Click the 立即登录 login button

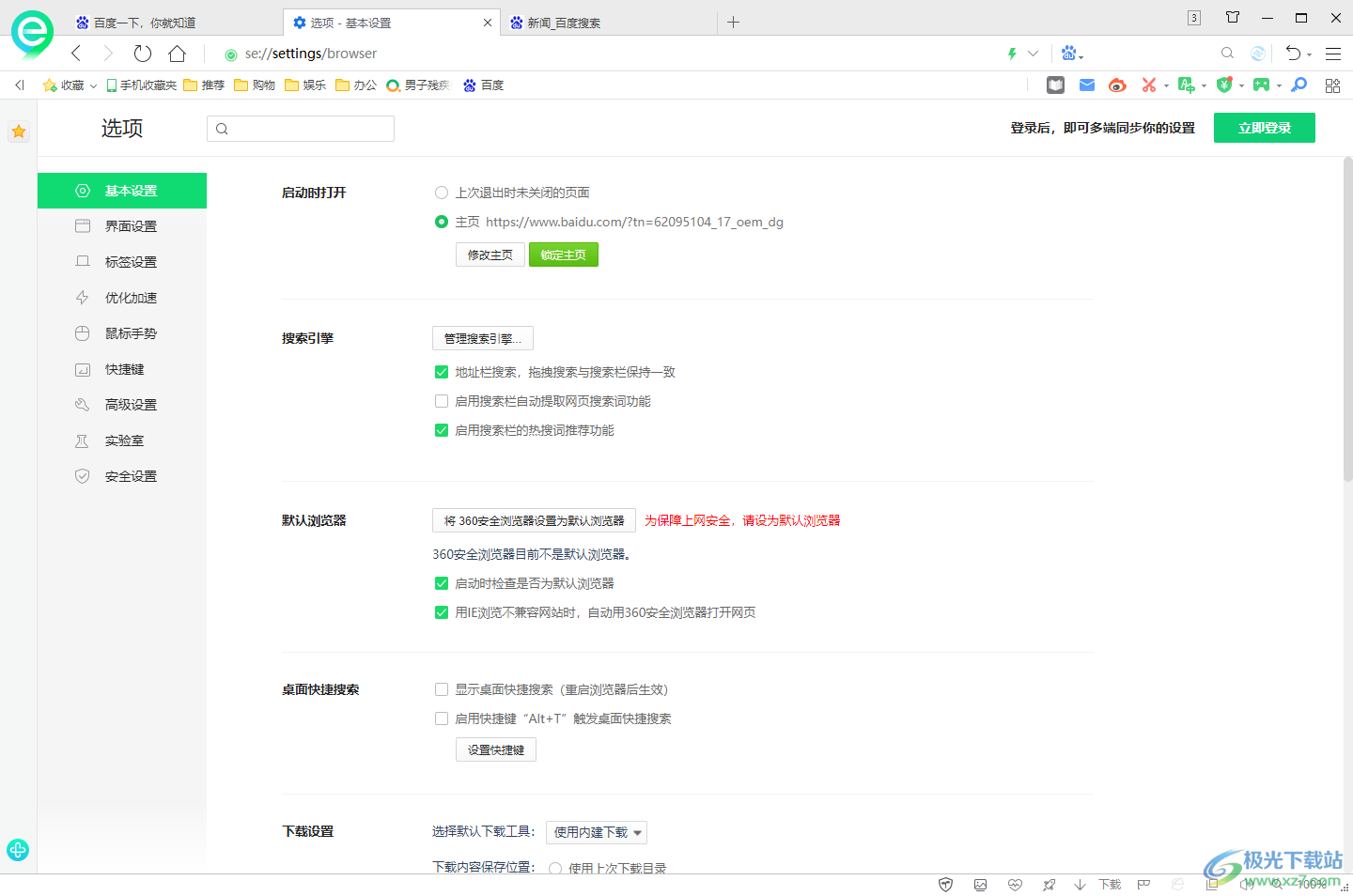click(x=1265, y=128)
